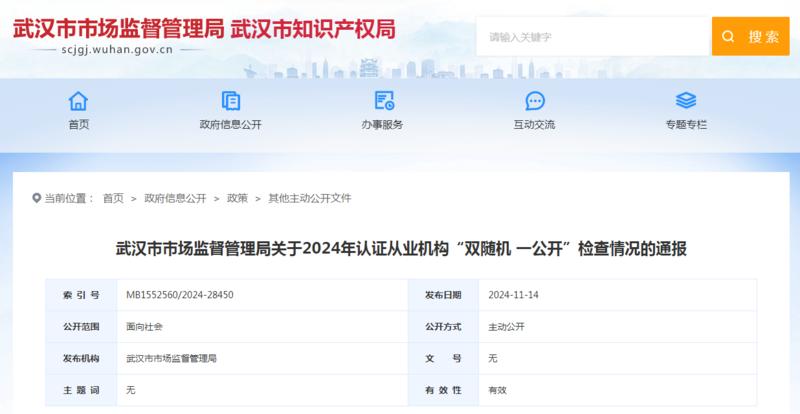Click the 有效 validity value
This screenshot has height=414, width=800.
tap(497, 390)
